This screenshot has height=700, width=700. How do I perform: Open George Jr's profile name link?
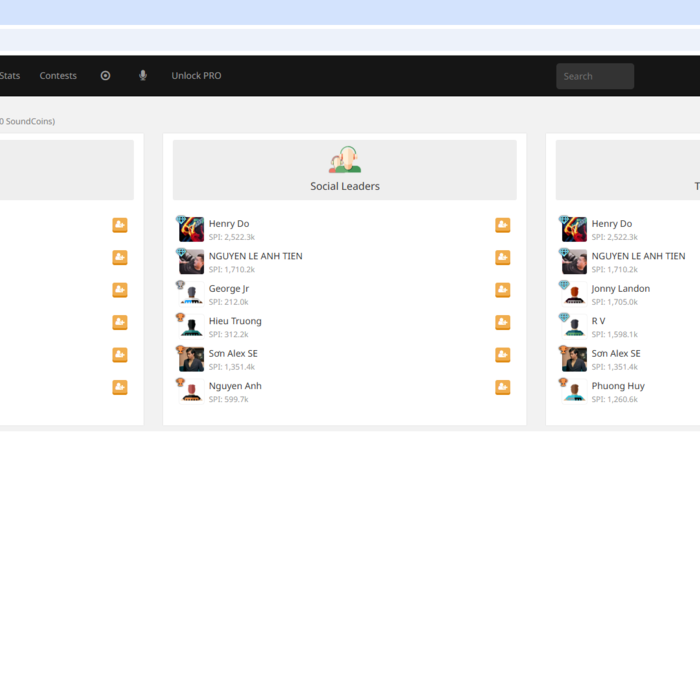coord(229,289)
